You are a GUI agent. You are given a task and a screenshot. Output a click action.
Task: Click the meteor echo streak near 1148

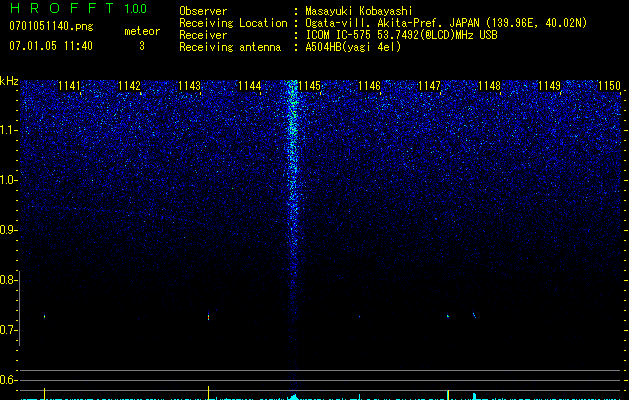pos(474,315)
